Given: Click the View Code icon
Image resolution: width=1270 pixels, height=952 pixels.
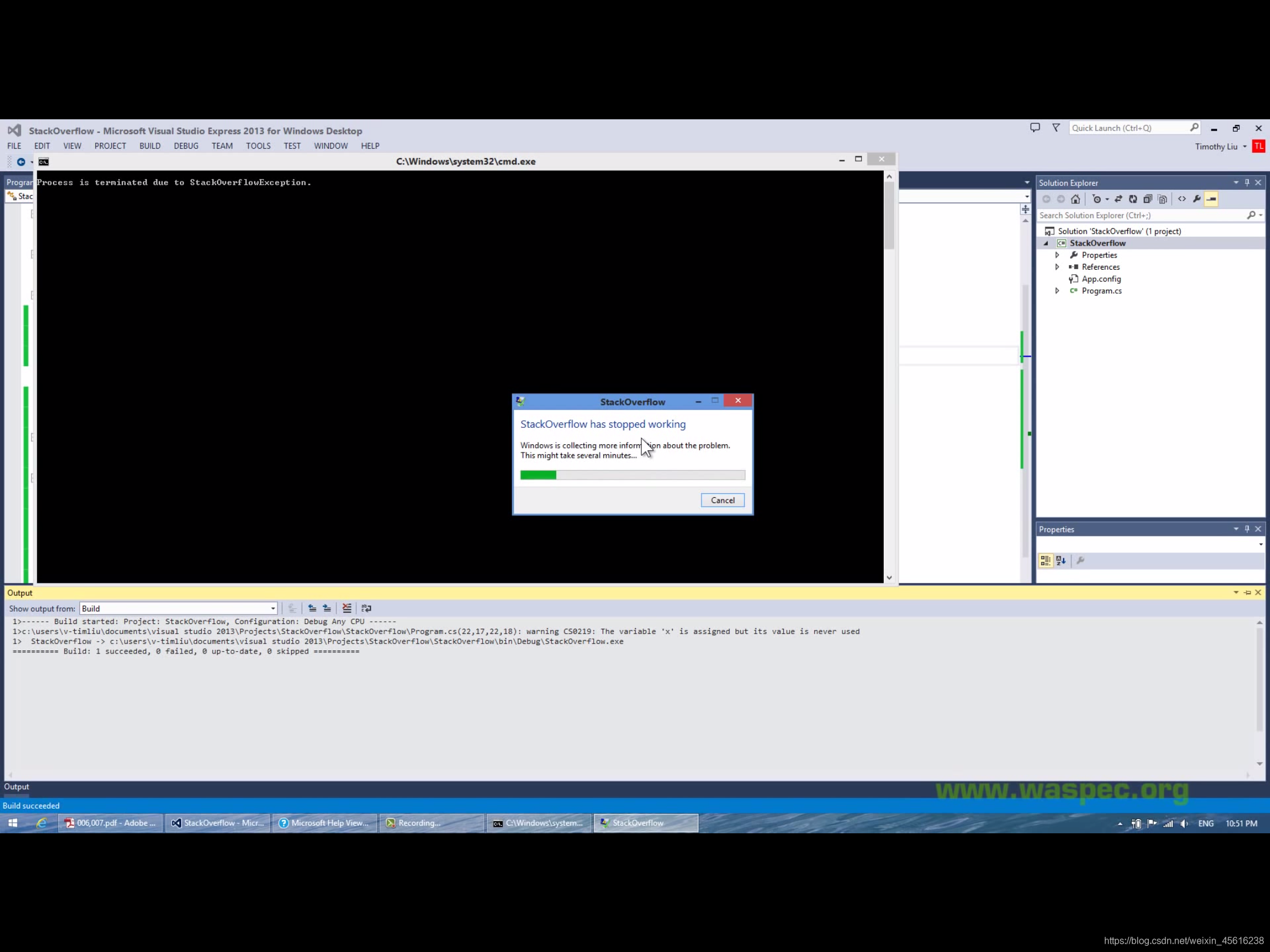Looking at the screenshot, I should coord(1182,199).
